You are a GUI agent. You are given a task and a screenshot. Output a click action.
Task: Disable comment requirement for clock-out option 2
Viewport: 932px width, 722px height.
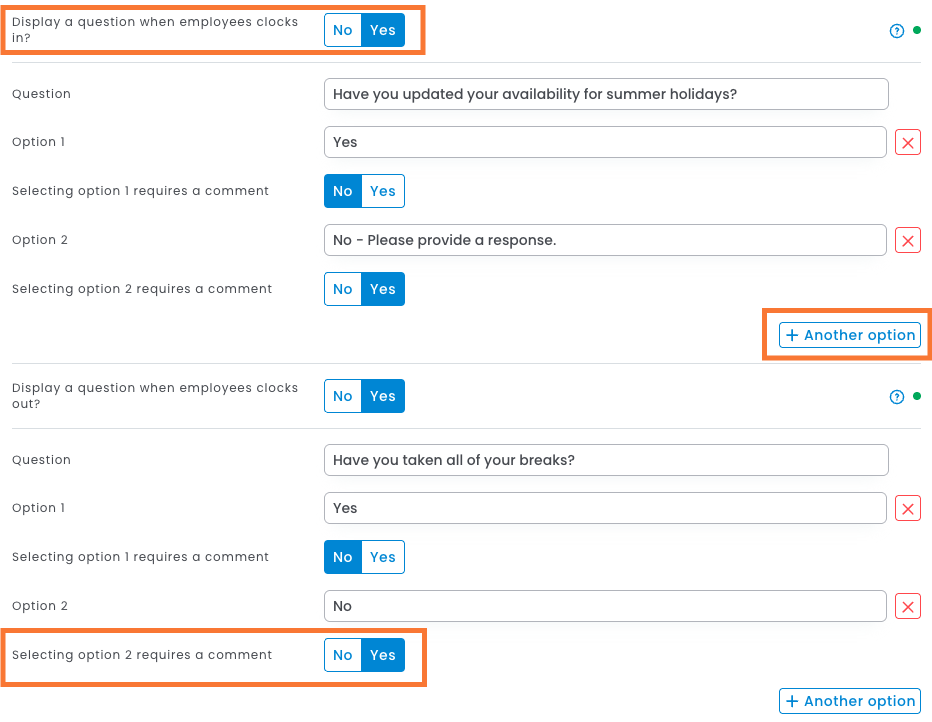tap(343, 655)
